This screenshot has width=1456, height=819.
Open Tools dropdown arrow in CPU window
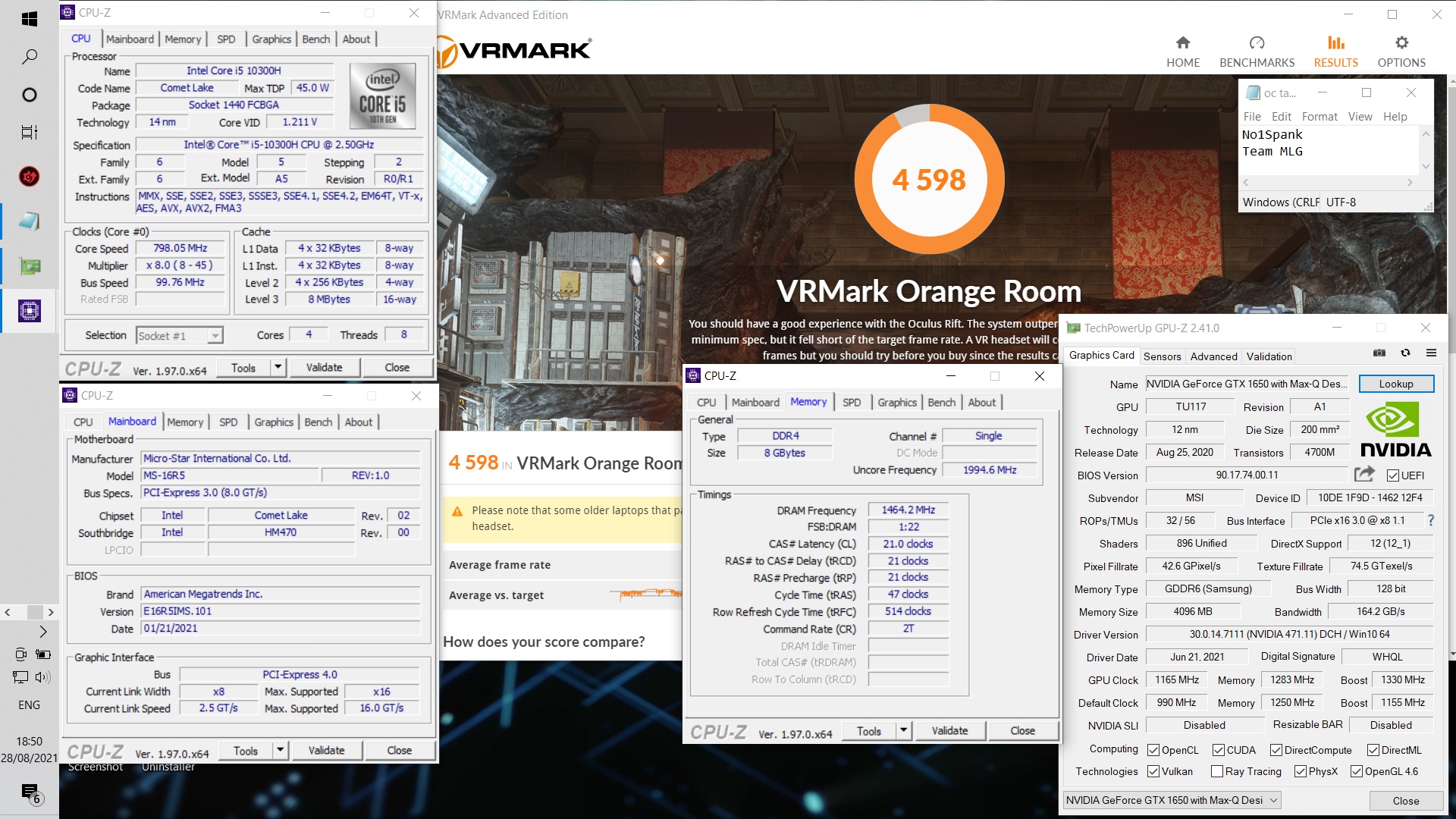pos(278,368)
